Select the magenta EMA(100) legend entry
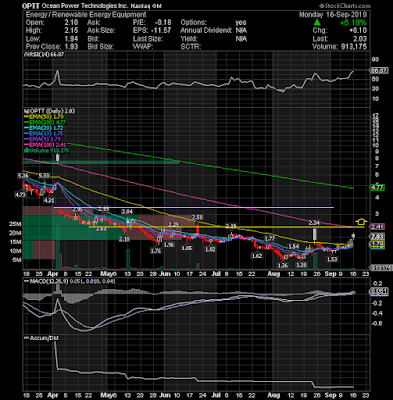This screenshot has height=400, width=393. click(45, 145)
